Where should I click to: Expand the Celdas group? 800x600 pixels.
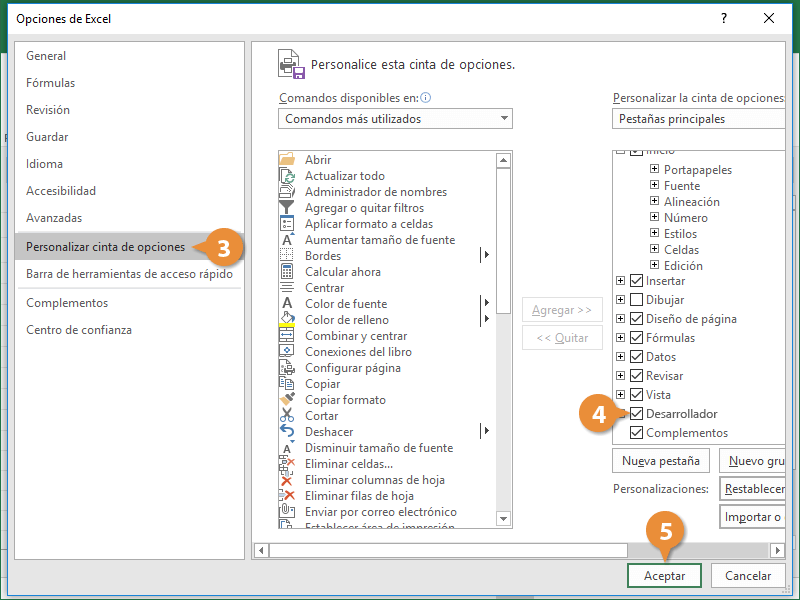(x=654, y=248)
